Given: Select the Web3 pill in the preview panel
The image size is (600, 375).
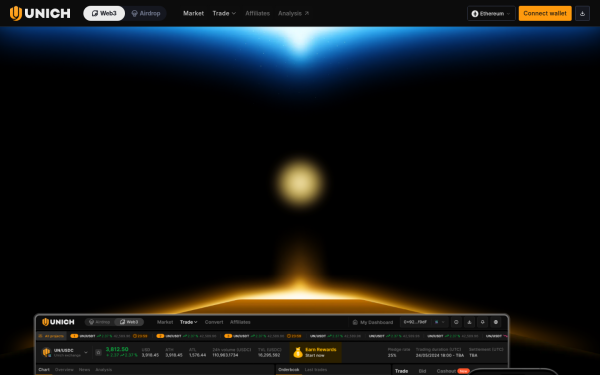Looking at the screenshot, I should [129, 322].
